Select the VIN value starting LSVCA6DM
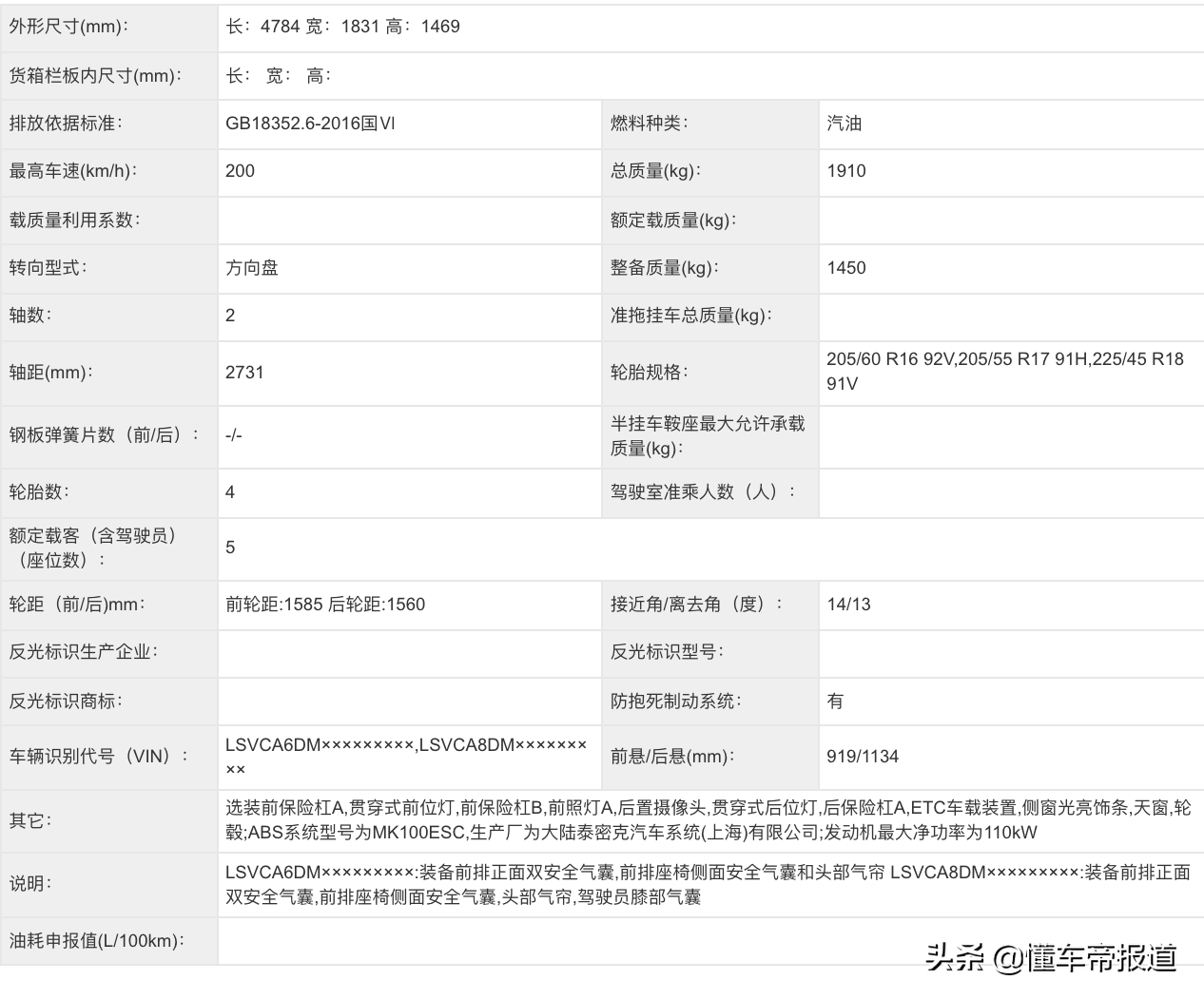 (x=406, y=758)
